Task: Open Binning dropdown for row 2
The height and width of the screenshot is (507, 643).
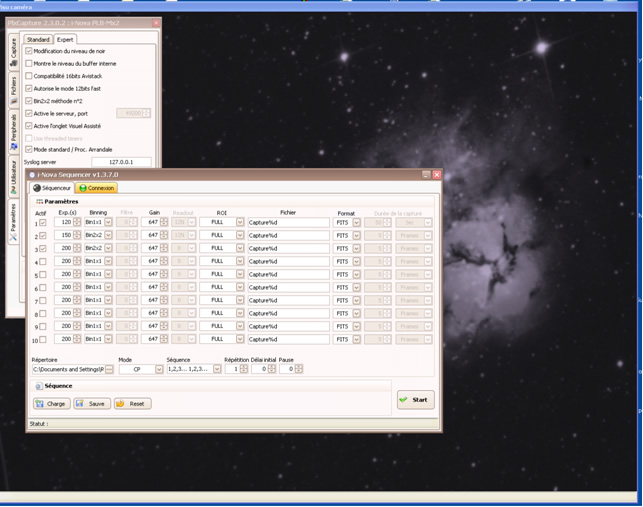Action: [108, 235]
